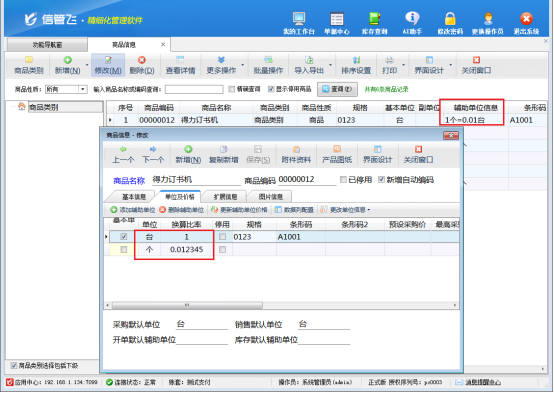Check the 已停用 checkbox
Image resolution: width=554 pixels, height=393 pixels.
(343, 180)
